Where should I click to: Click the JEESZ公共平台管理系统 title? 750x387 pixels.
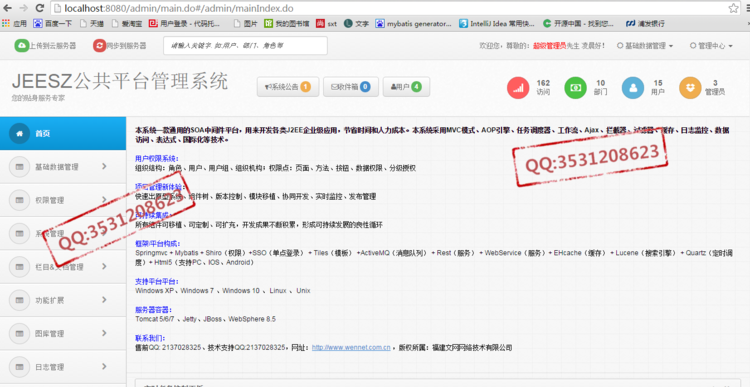(x=120, y=81)
